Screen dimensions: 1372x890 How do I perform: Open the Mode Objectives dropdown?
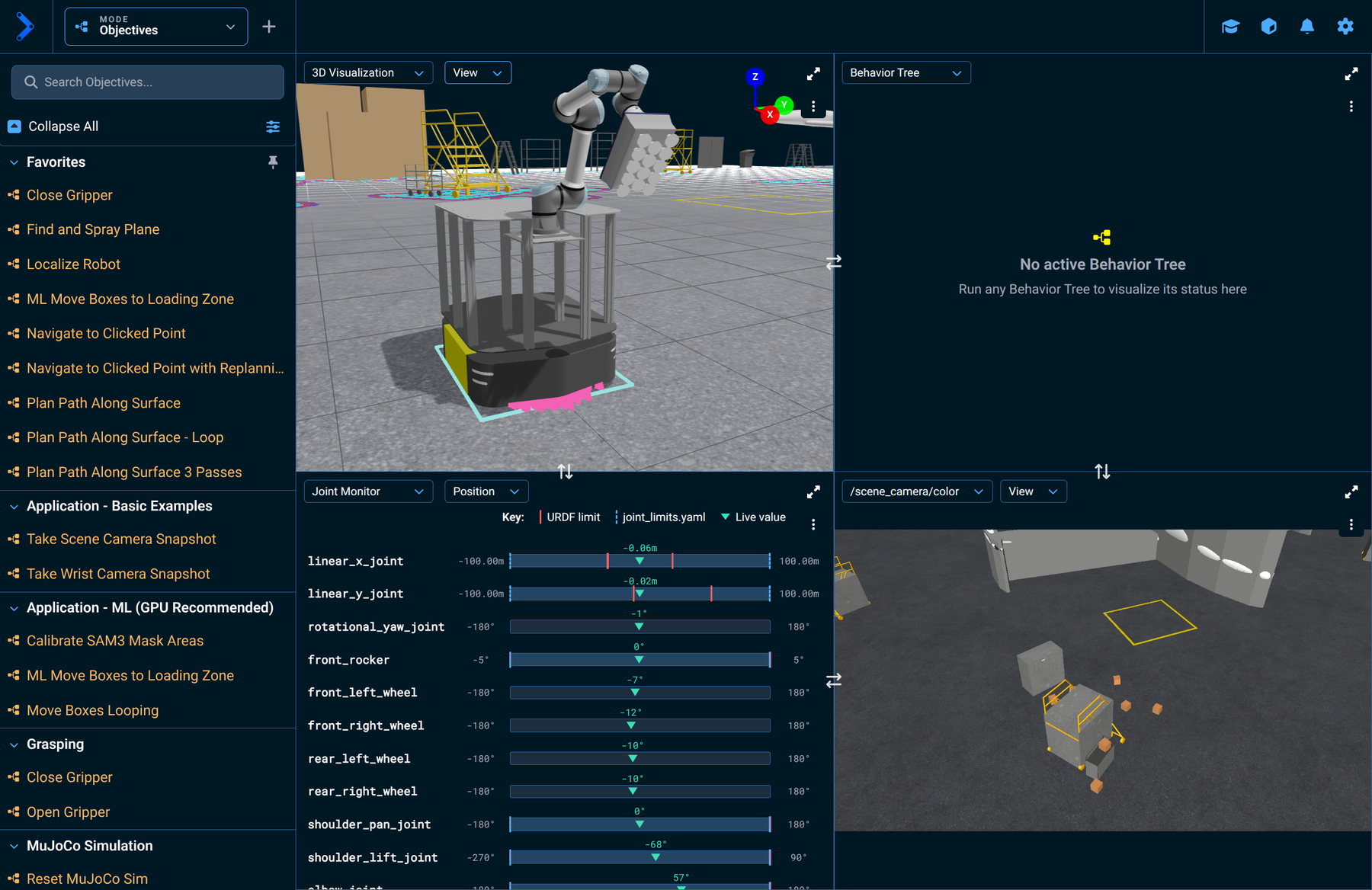tap(156, 27)
